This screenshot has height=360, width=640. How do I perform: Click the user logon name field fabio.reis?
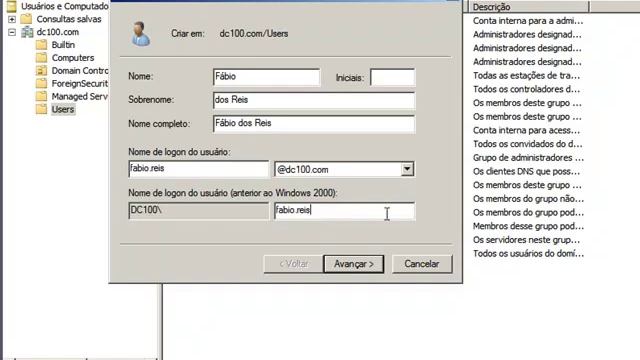[x=199, y=169]
